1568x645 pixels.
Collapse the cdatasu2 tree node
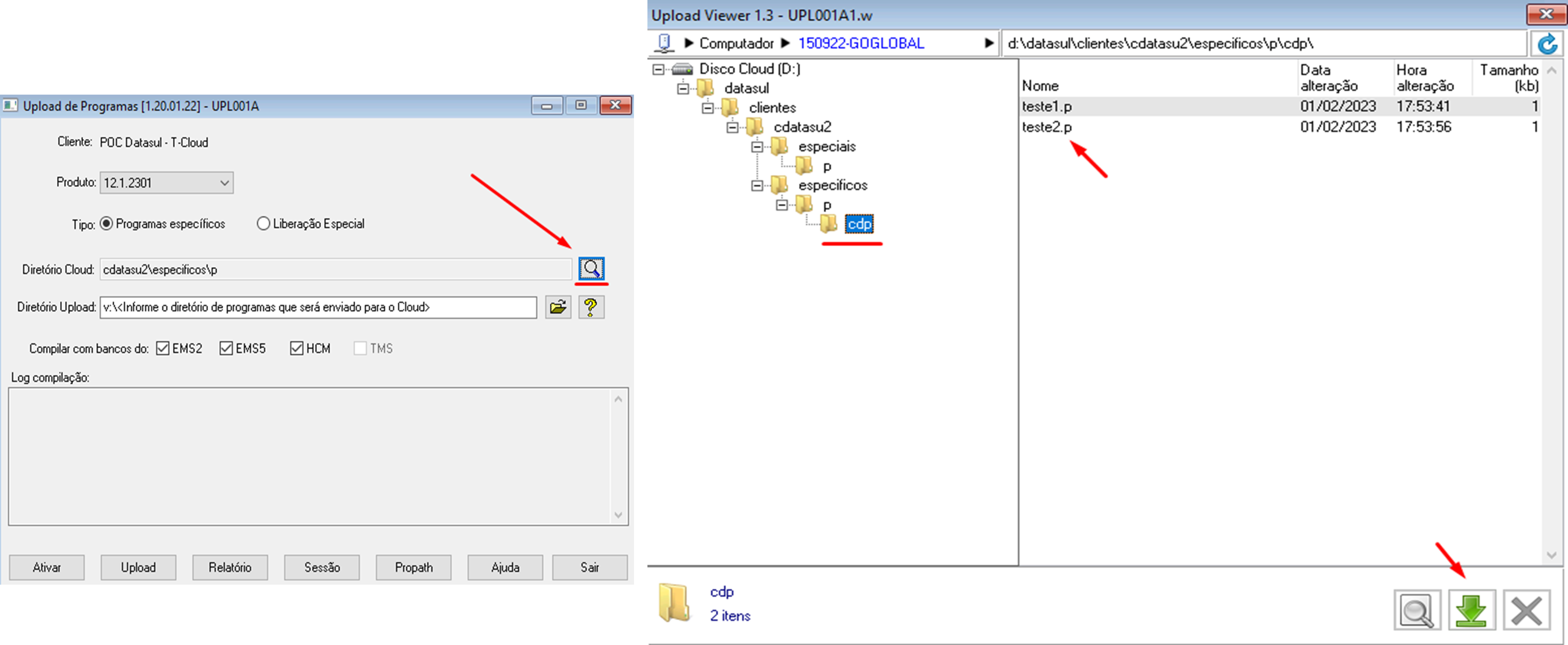tap(732, 127)
